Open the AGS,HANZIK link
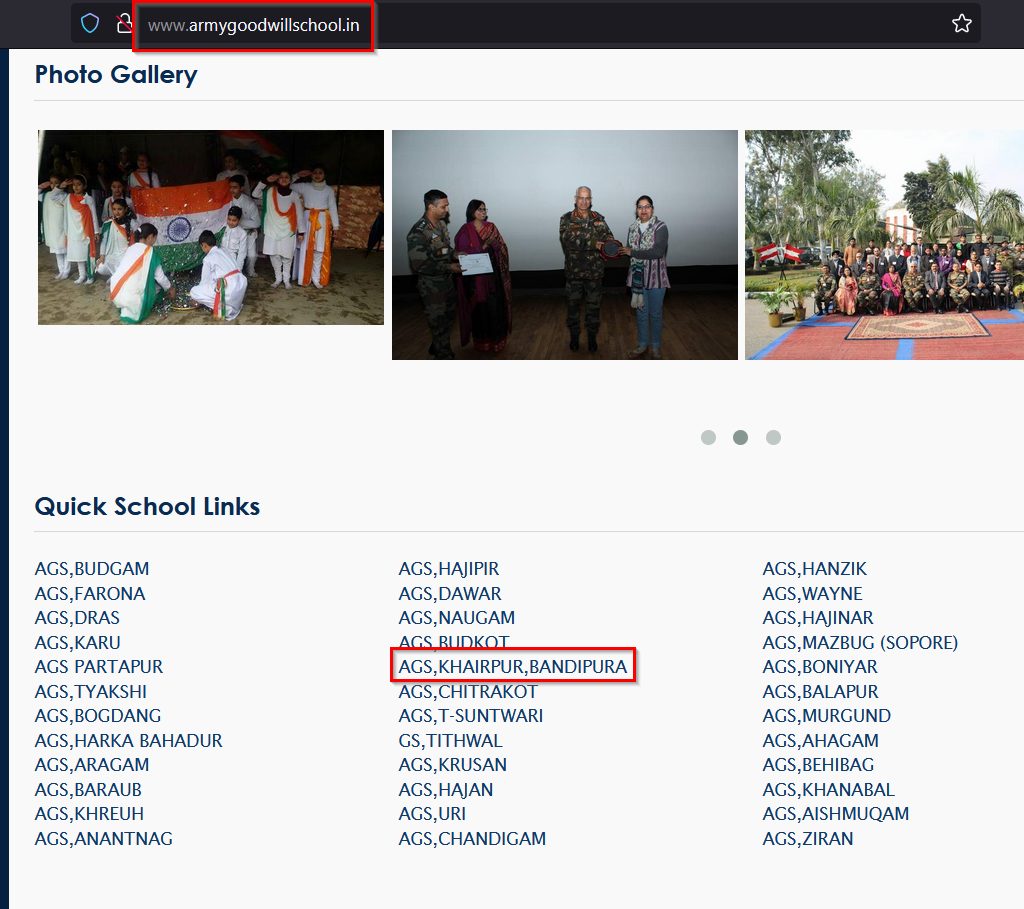 pyautogui.click(x=814, y=569)
